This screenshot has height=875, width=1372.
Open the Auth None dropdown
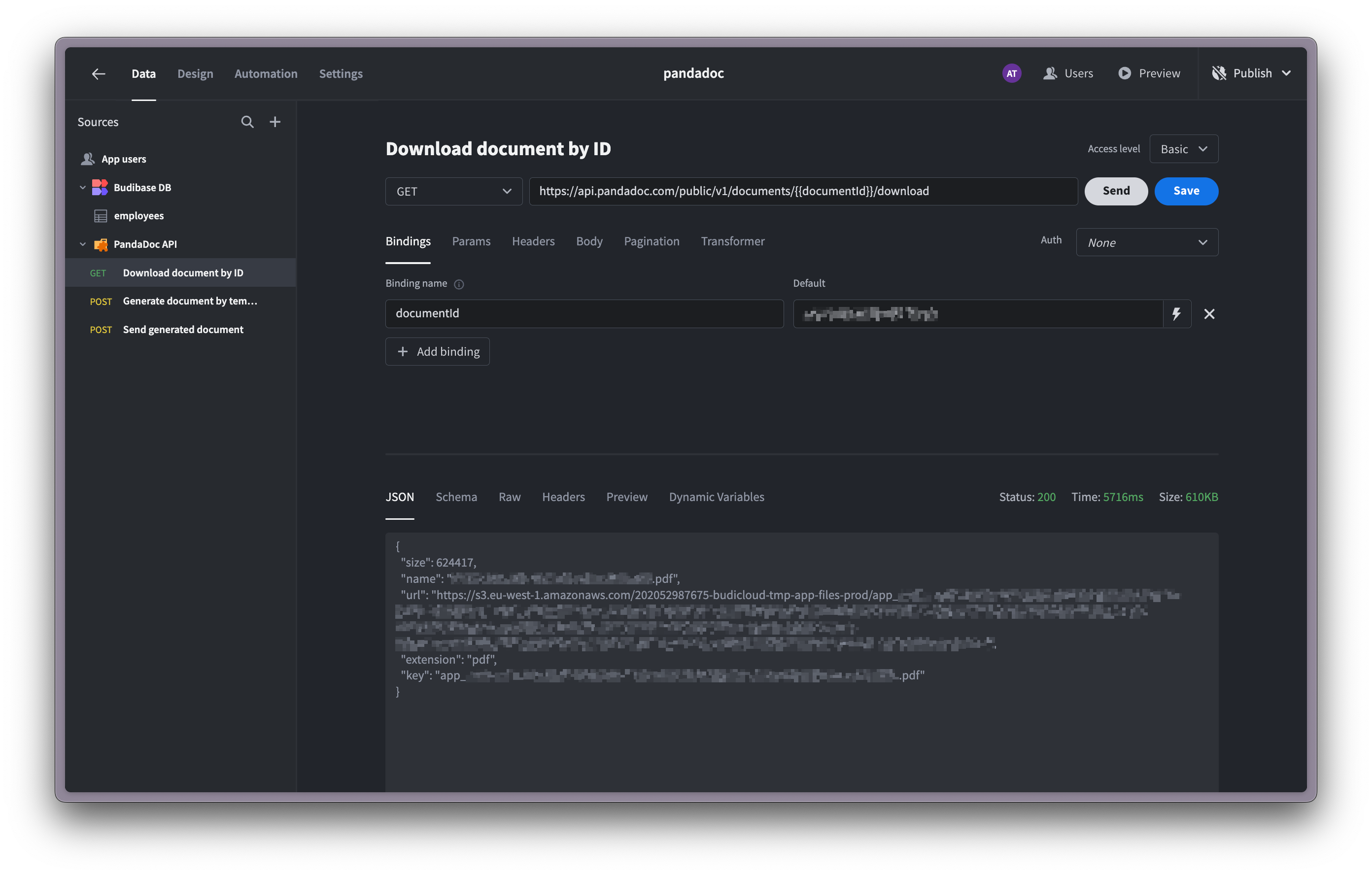pos(1146,243)
